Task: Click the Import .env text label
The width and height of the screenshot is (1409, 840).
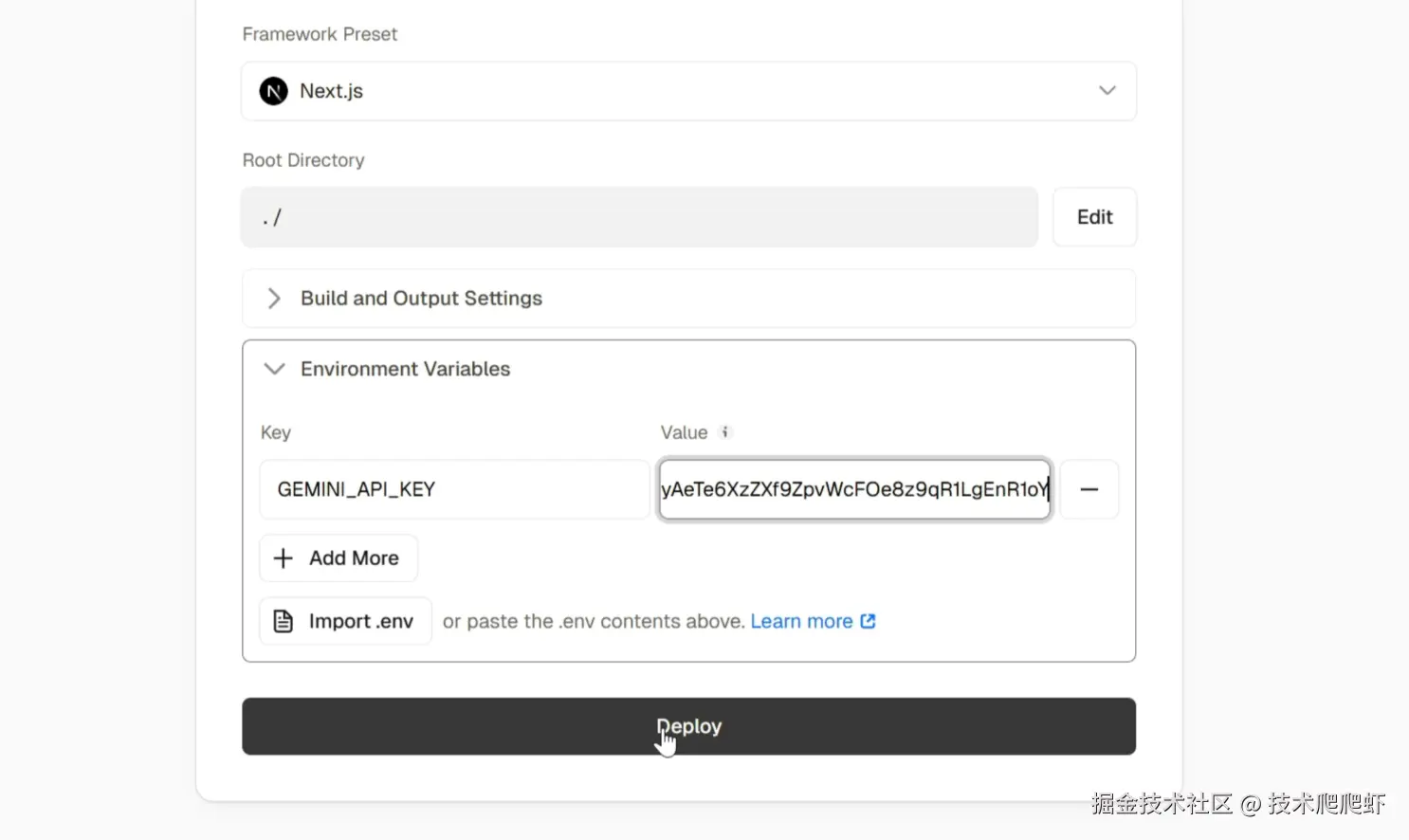Action: pyautogui.click(x=361, y=621)
